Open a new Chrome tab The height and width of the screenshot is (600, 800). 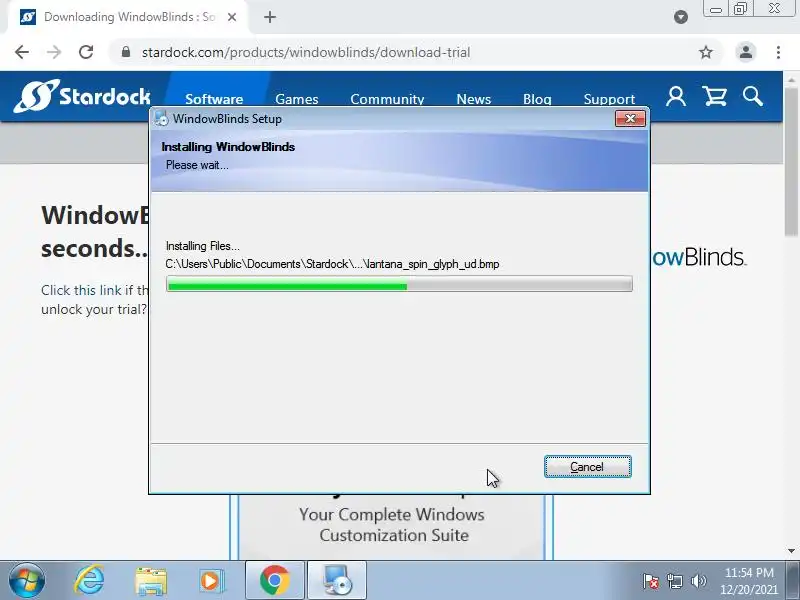270,17
